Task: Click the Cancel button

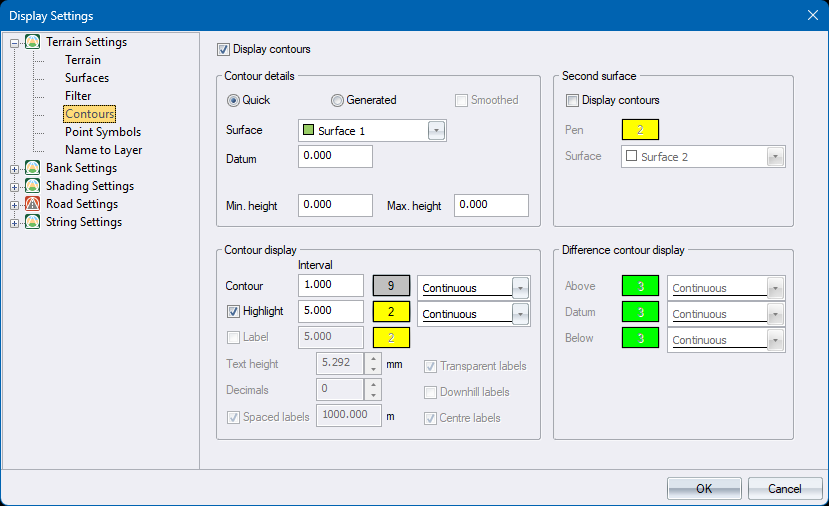Action: coord(785,489)
